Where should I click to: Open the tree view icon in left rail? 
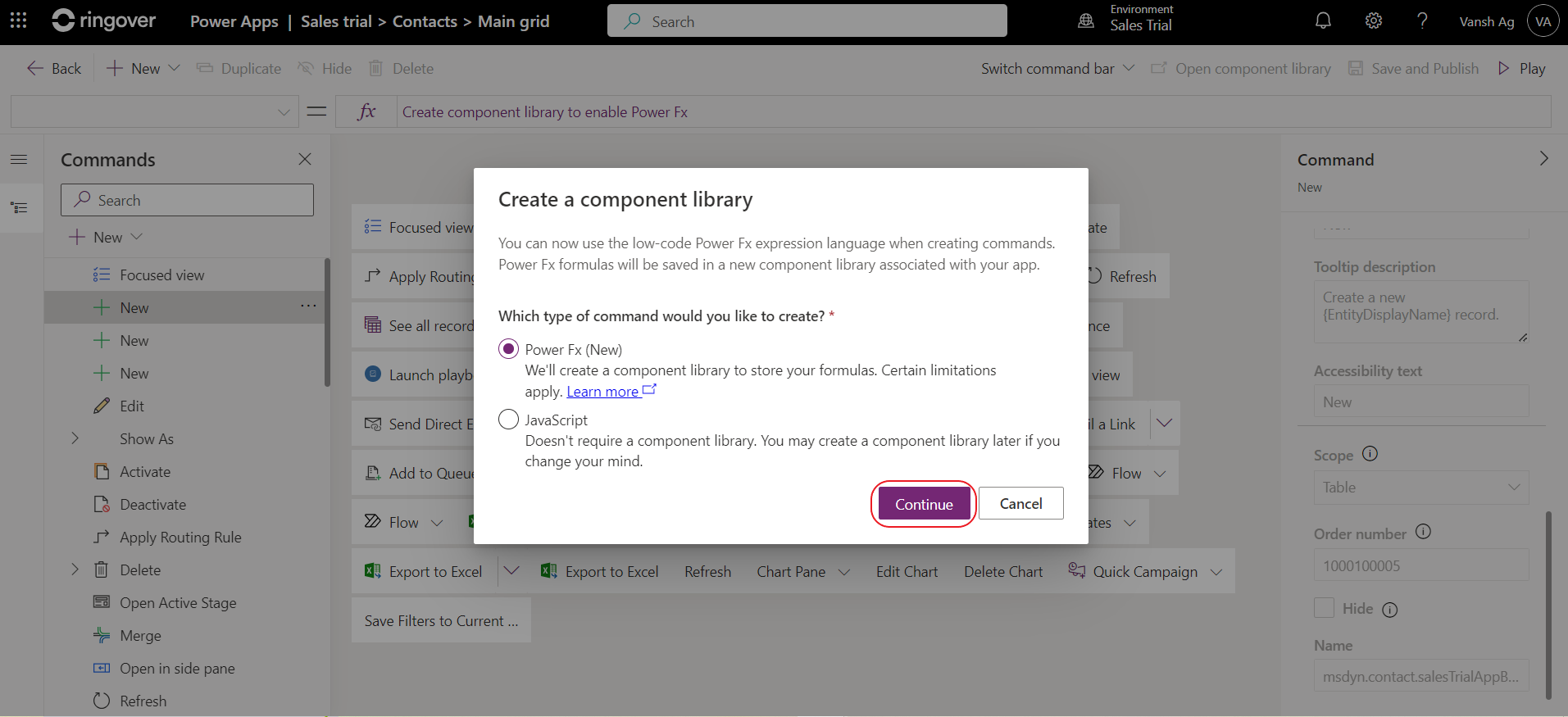19,208
